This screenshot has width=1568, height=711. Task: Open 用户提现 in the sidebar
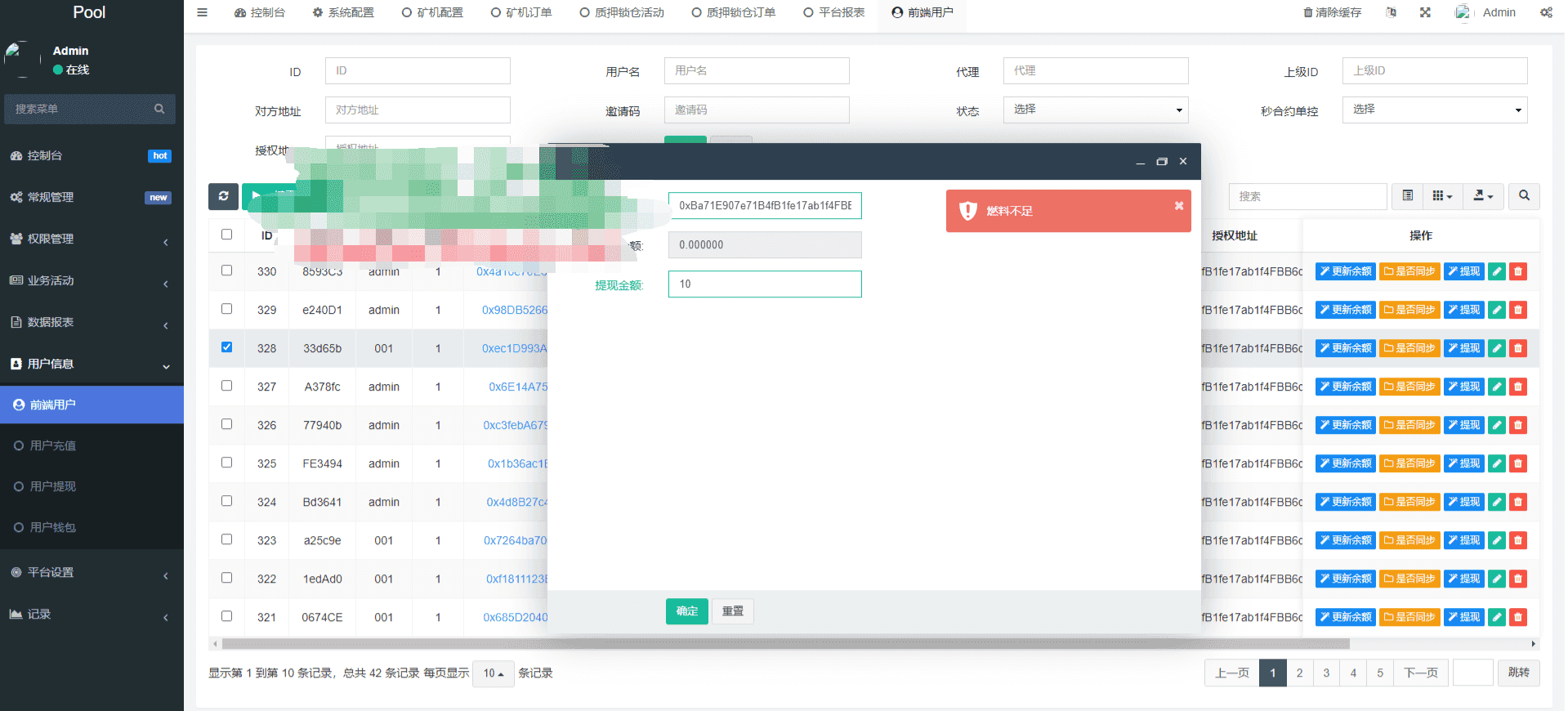(53, 486)
